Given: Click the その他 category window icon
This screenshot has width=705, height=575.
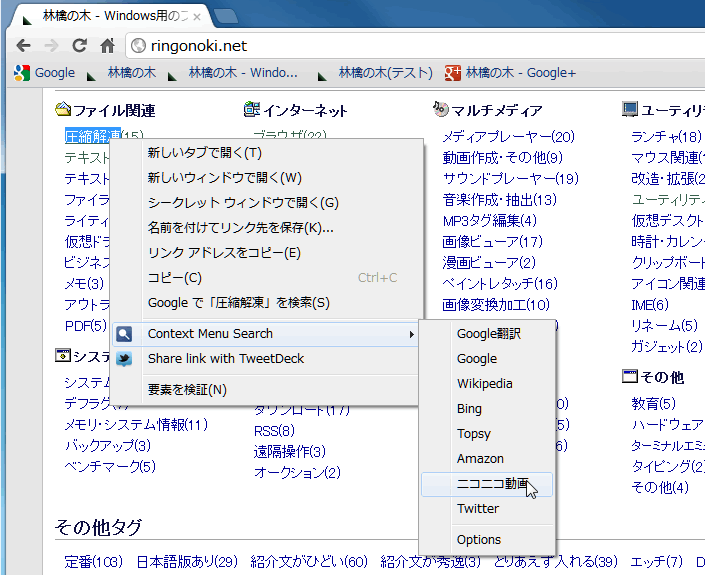Looking at the screenshot, I should 630,376.
